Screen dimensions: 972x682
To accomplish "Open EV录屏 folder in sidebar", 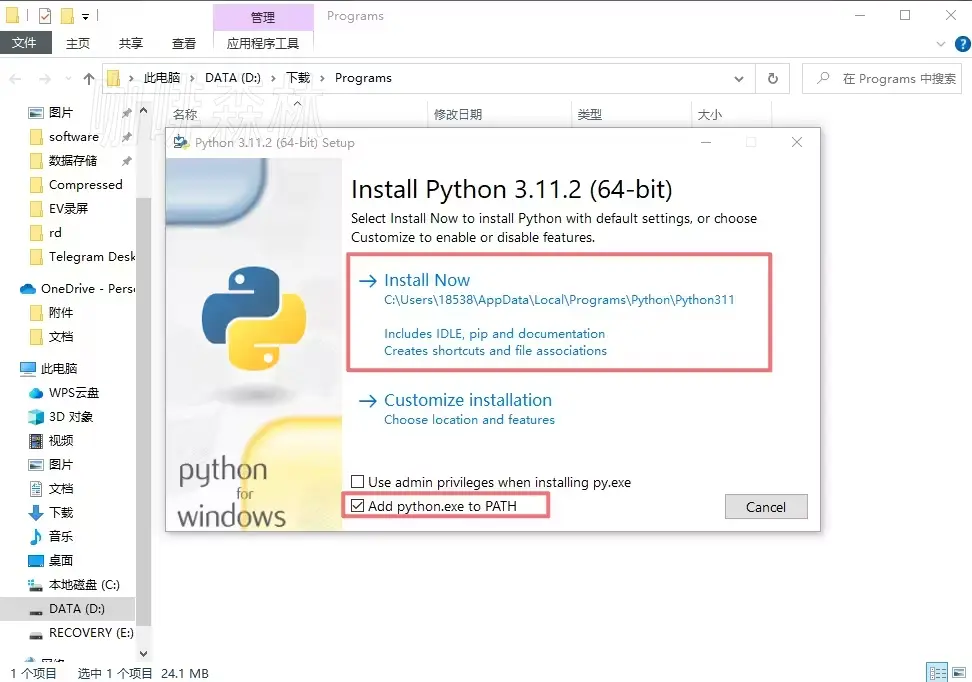I will click(68, 208).
